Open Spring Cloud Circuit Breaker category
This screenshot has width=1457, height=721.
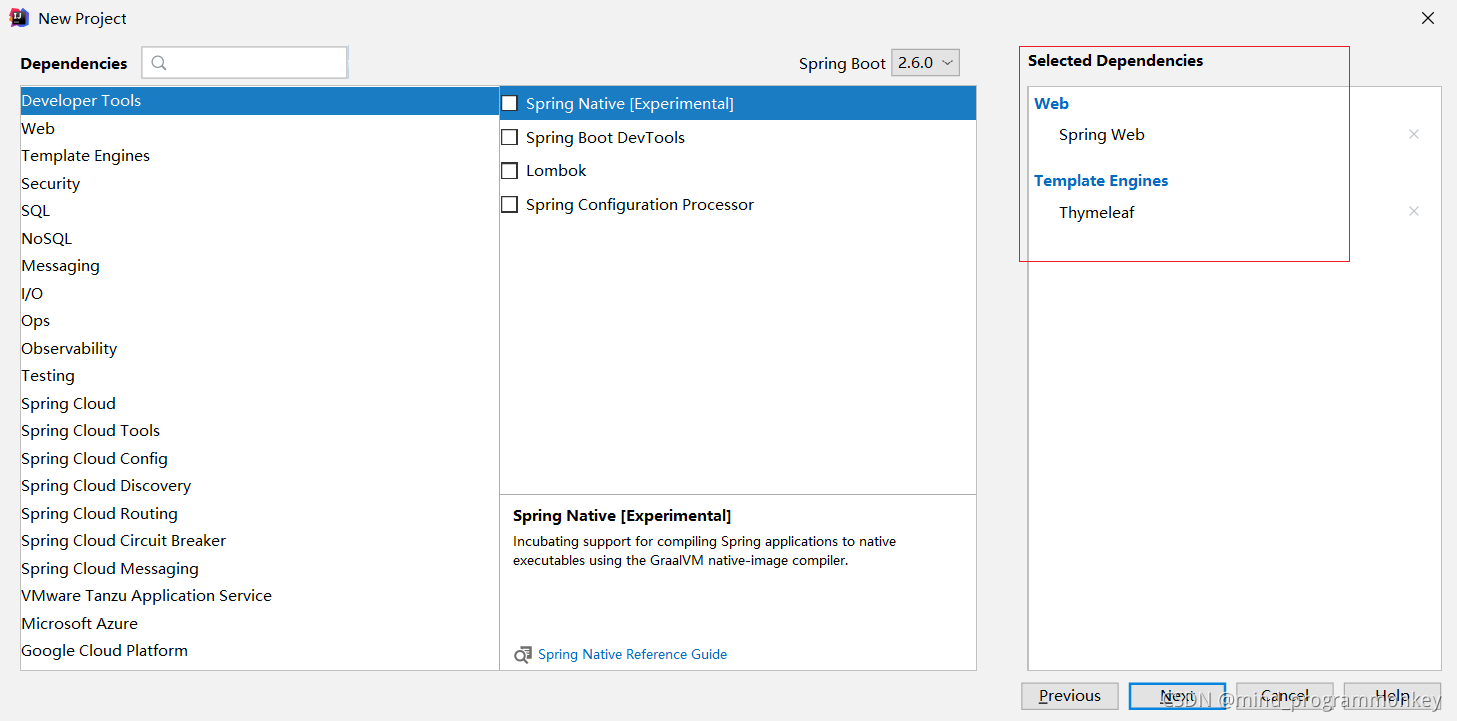260,541
